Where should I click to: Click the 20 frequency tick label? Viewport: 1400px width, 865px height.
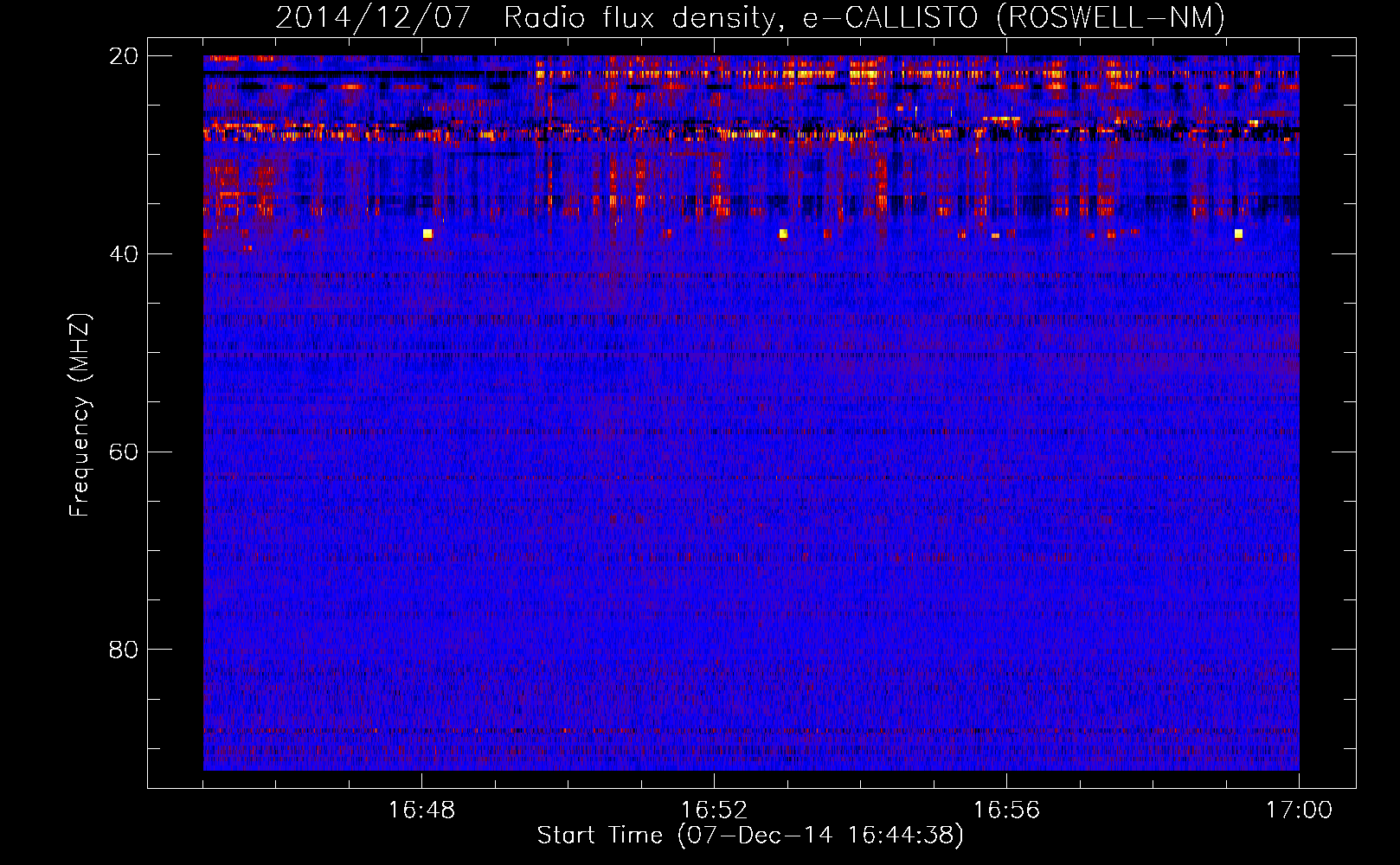tap(124, 56)
